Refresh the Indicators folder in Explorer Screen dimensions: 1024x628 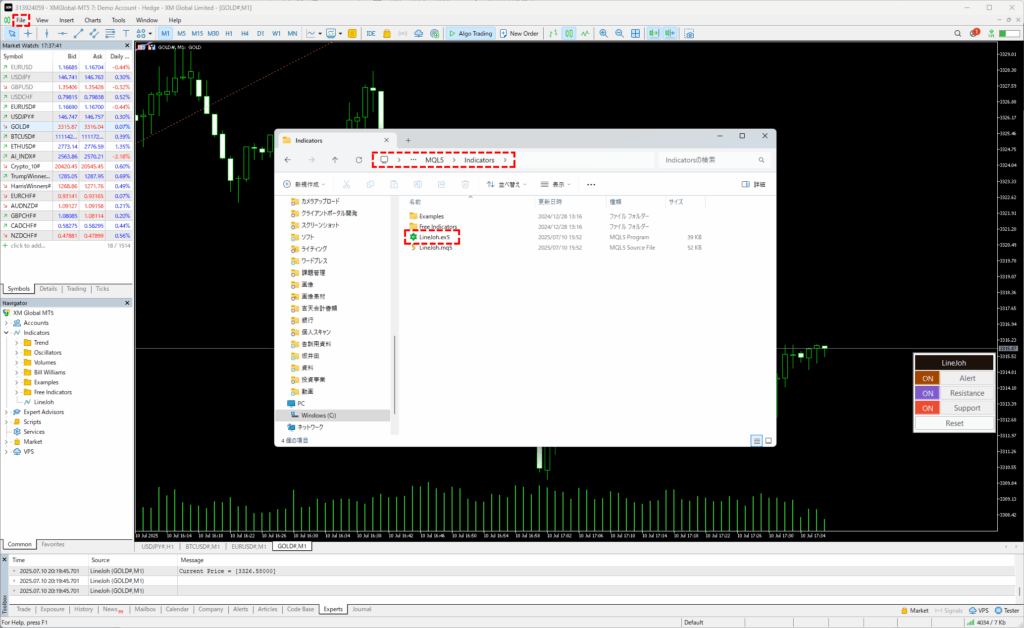359,160
